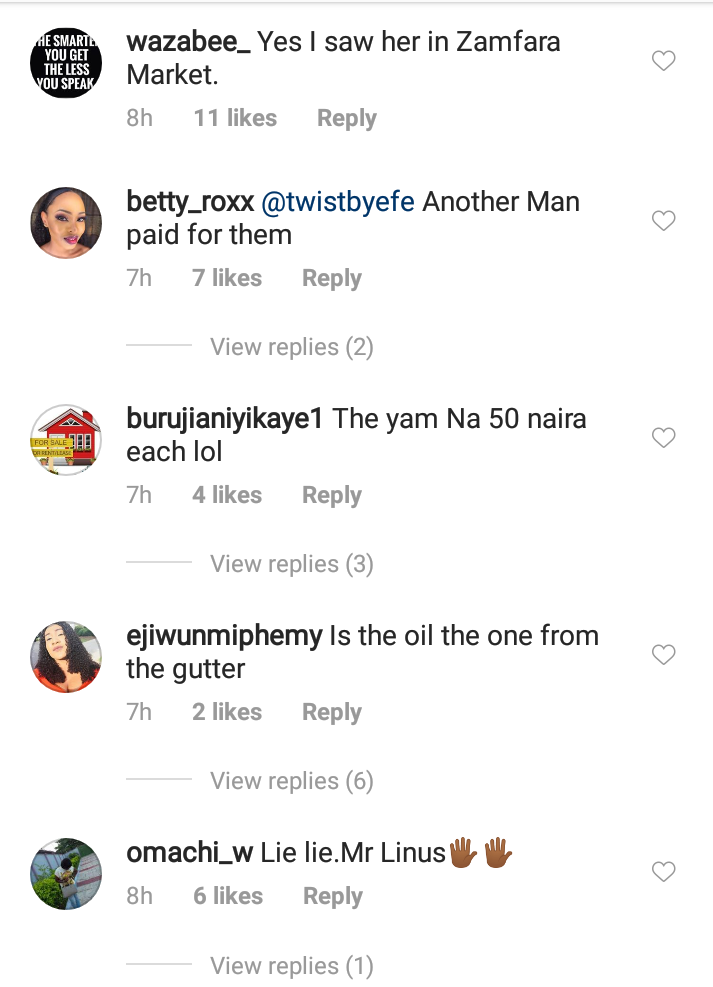Open the @twistbyefe mention link

(x=338, y=202)
